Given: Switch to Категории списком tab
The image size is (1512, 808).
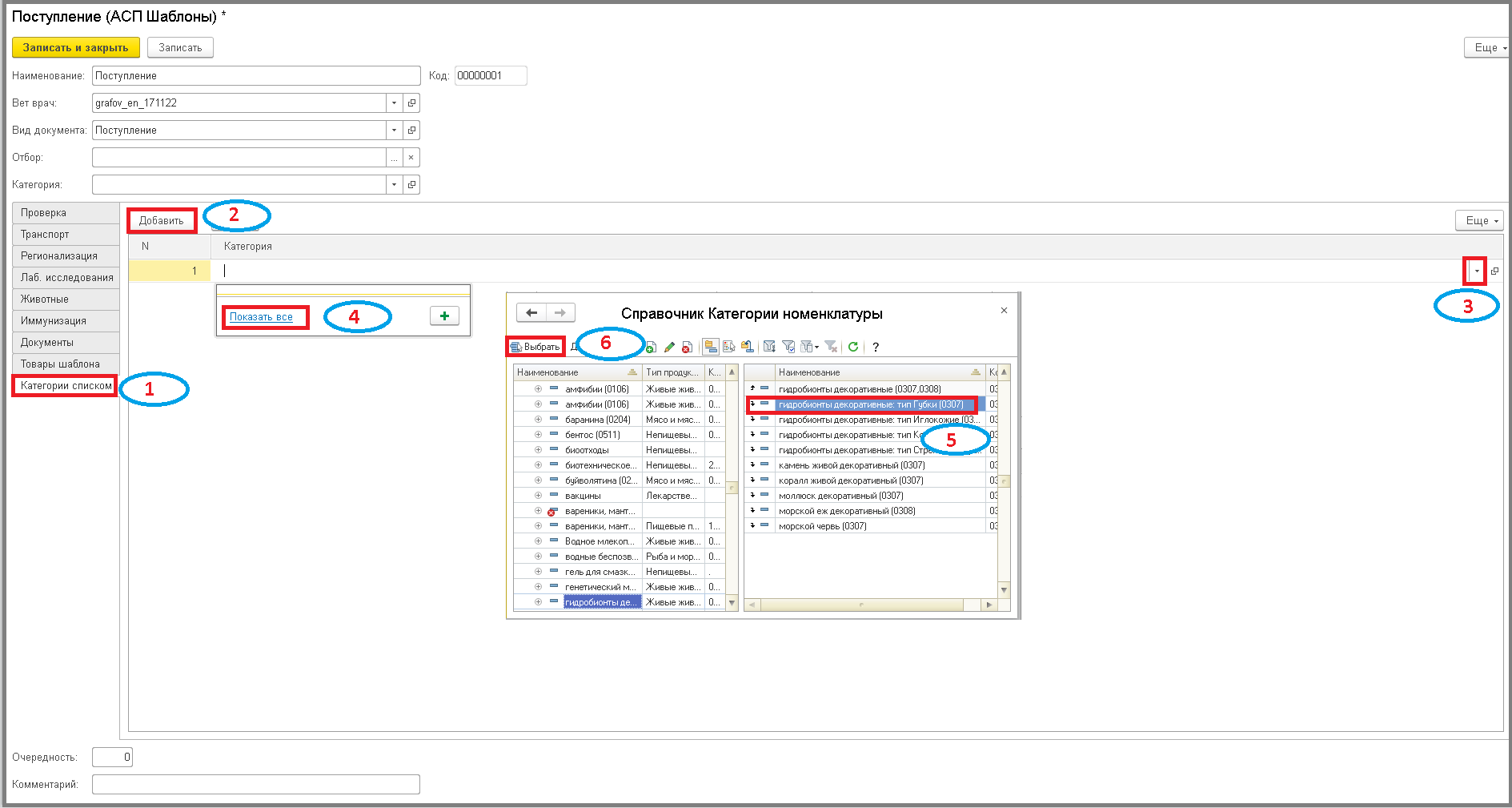Looking at the screenshot, I should pyautogui.click(x=66, y=385).
